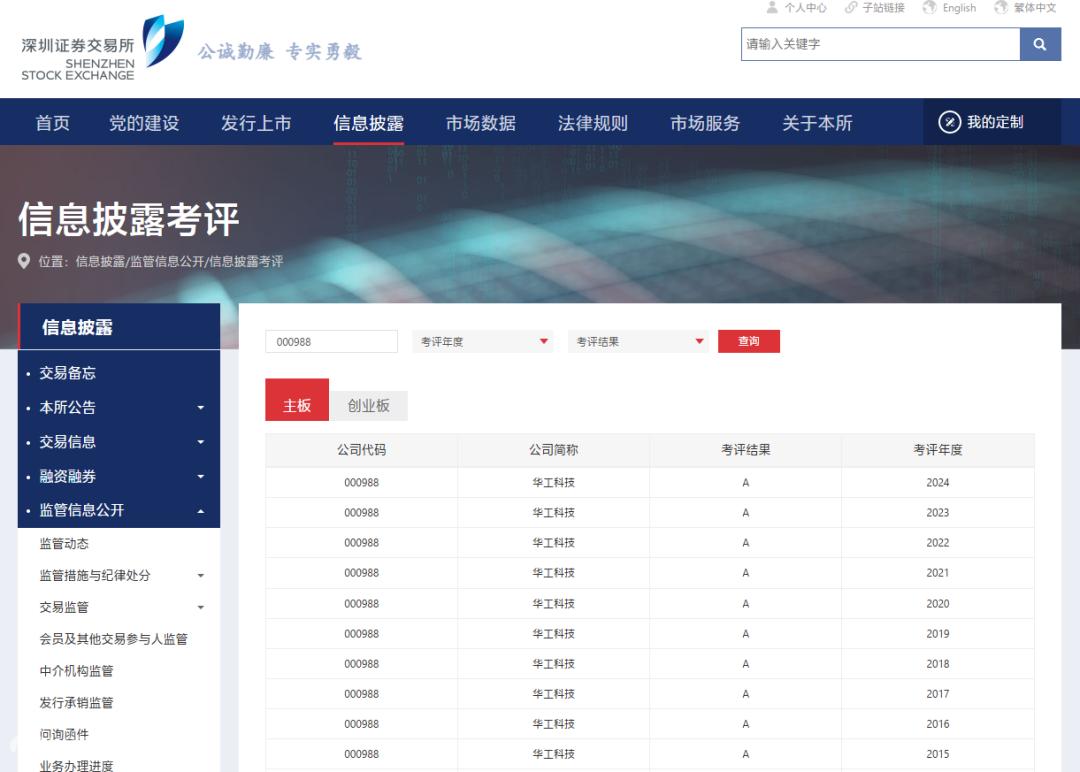Collapse the 监管信息公开 sidebar section
Viewport: 1080px width, 772px height.
pyautogui.click(x=200, y=511)
